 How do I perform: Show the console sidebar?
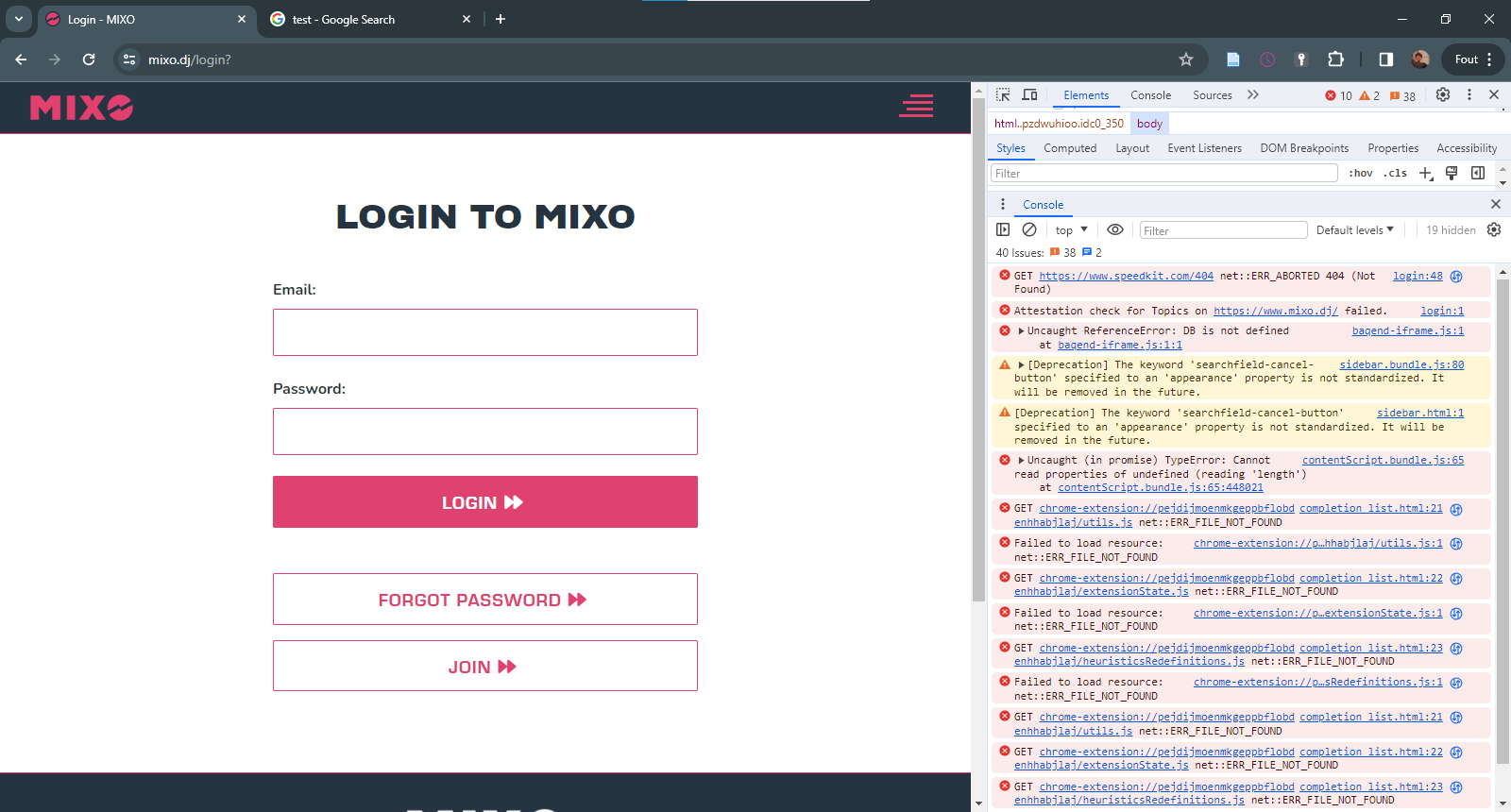click(x=1003, y=229)
